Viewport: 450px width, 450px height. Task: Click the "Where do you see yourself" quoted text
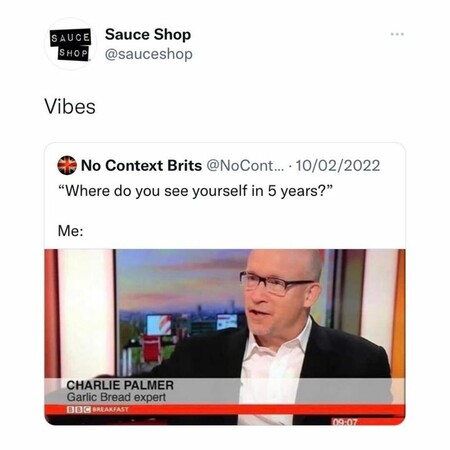tap(196, 191)
